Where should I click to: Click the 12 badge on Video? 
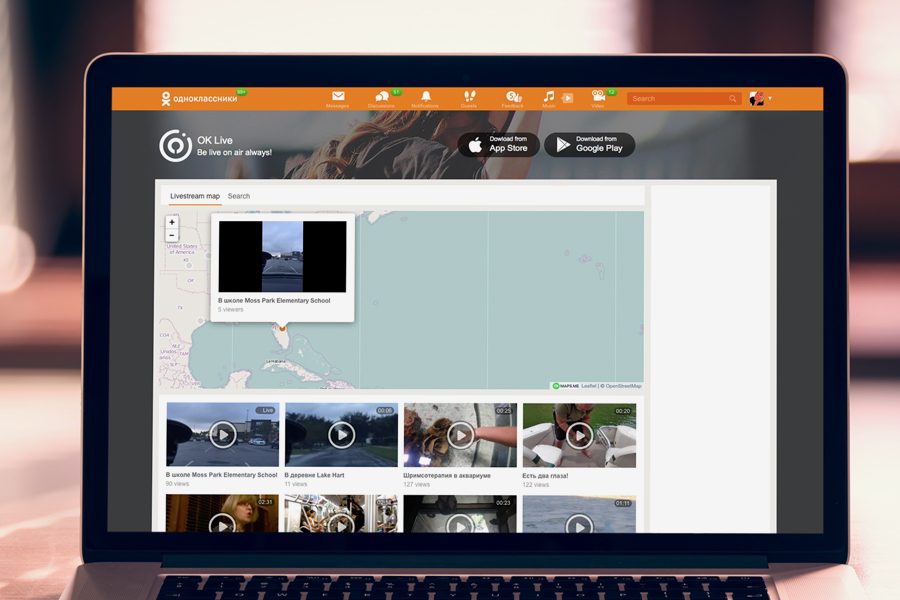611,92
